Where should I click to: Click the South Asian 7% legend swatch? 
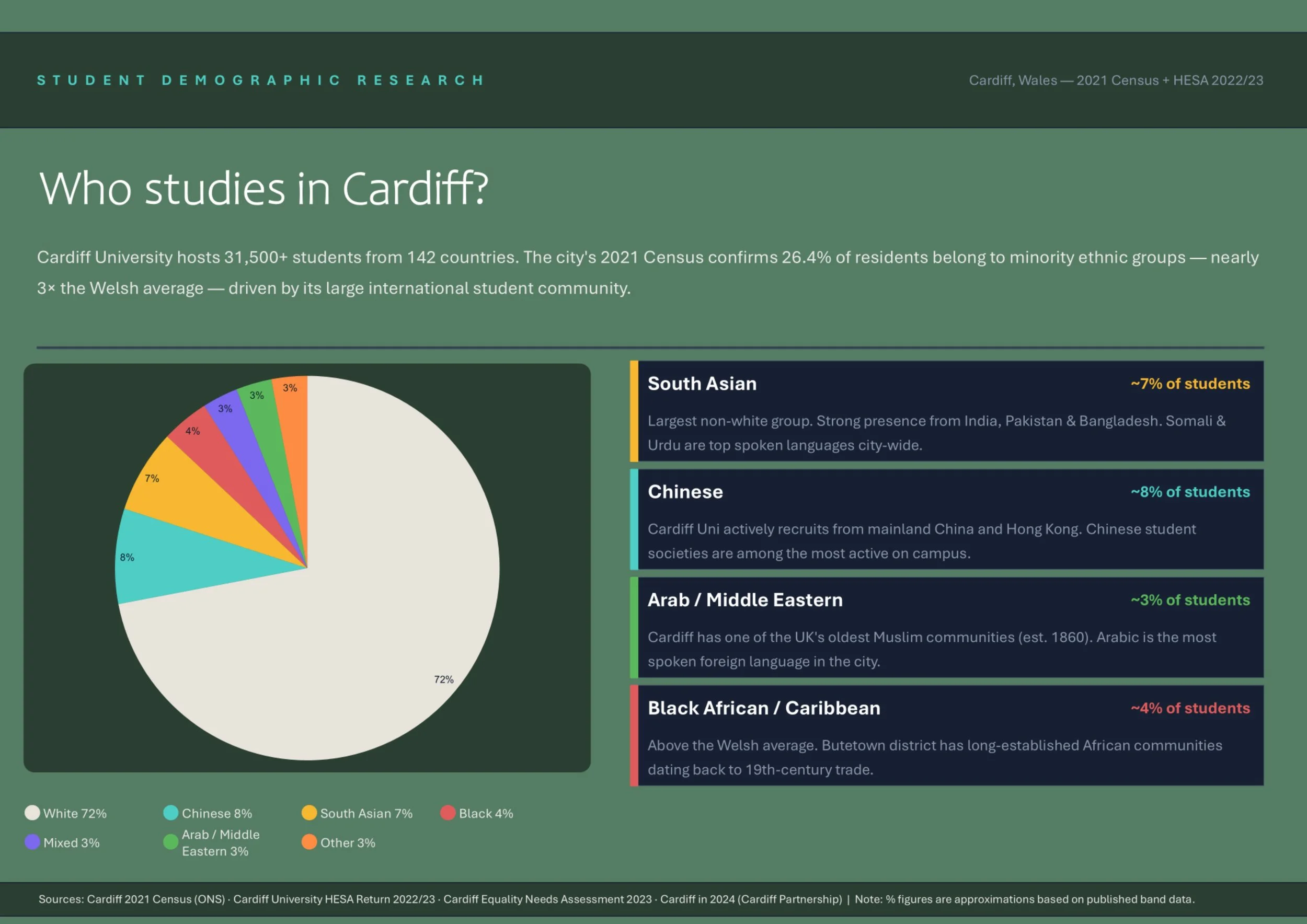coord(309,813)
